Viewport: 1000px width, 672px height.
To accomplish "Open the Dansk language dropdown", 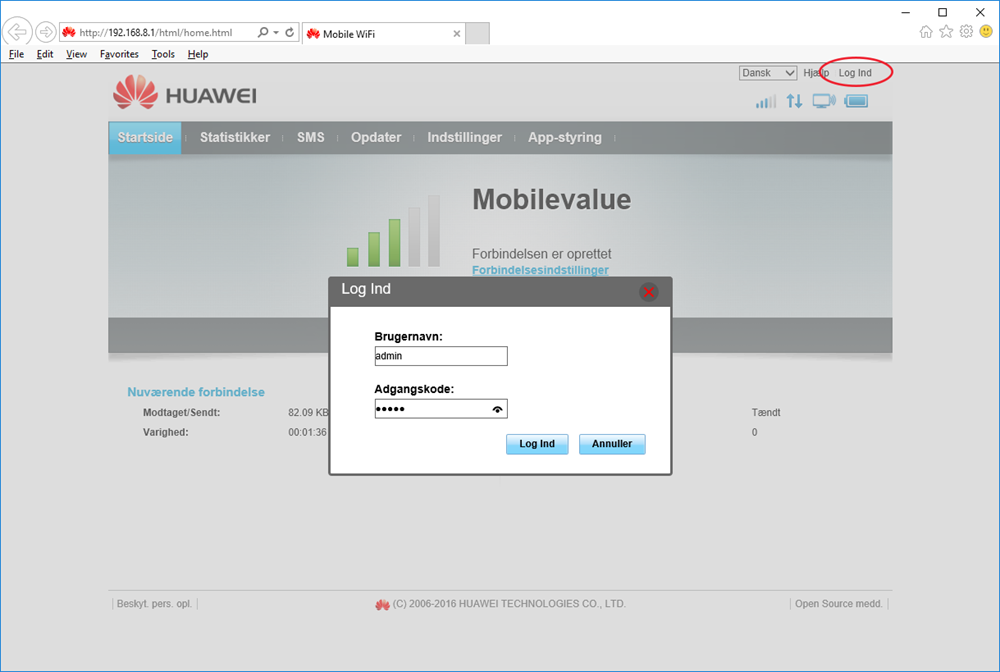I will click(x=768, y=73).
